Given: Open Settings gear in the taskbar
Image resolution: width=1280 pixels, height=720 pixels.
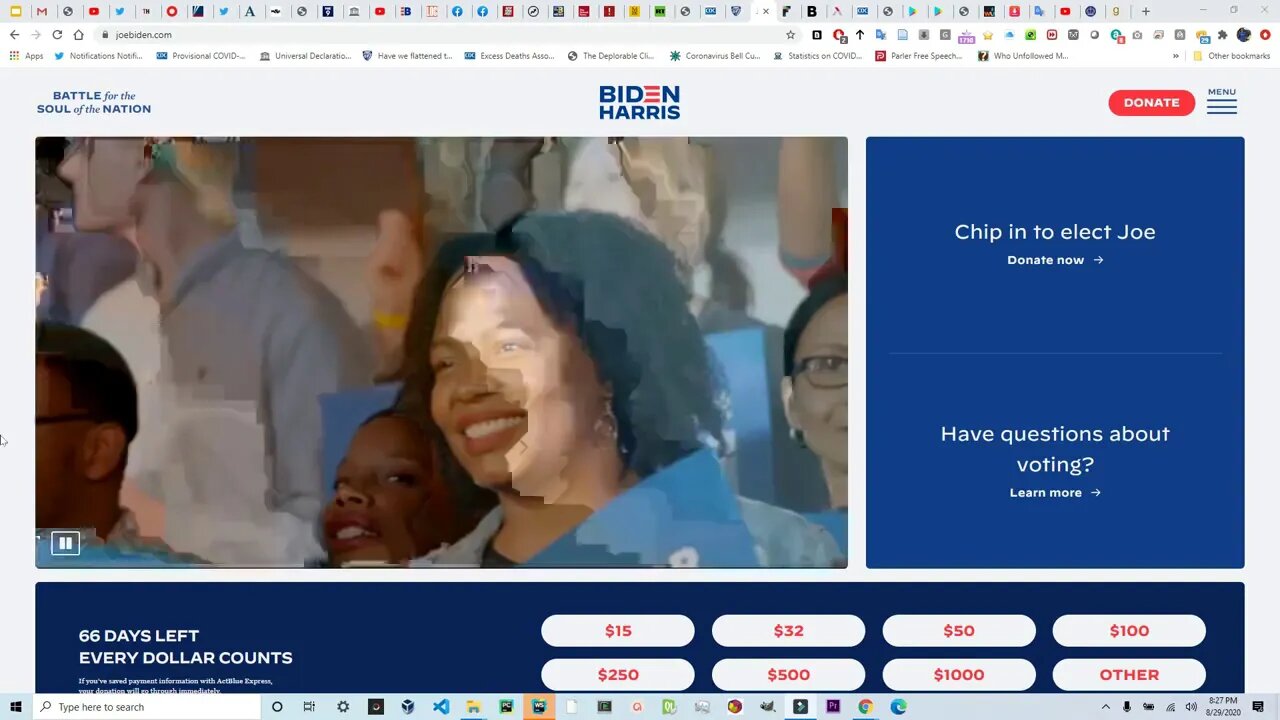Looking at the screenshot, I should click(x=343, y=707).
